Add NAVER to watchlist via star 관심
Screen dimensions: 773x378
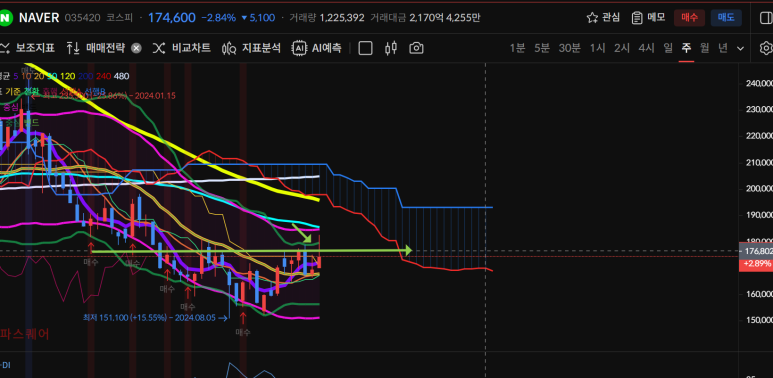[603, 18]
